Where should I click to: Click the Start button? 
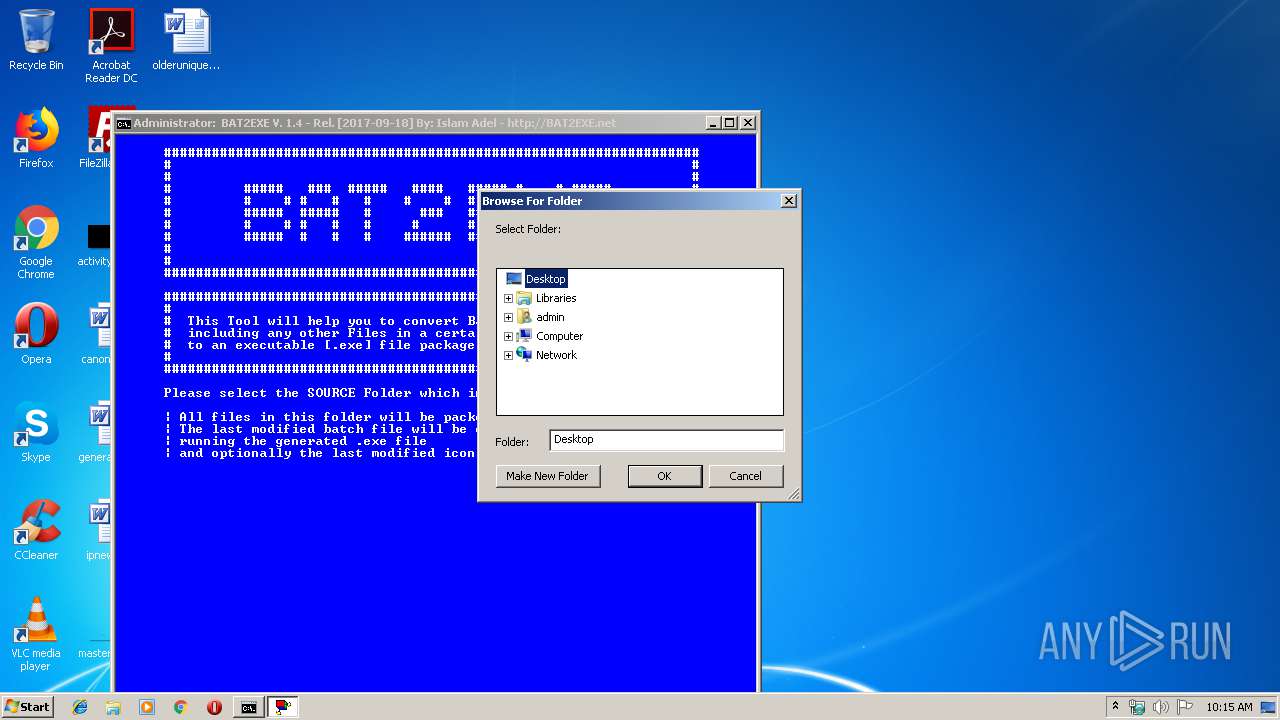[x=28, y=707]
